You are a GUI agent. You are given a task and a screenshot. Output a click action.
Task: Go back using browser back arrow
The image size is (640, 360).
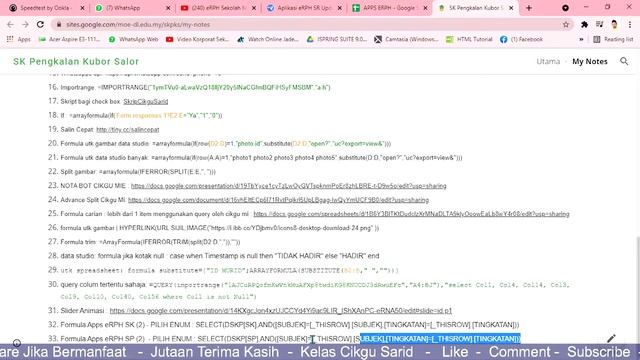[x=10, y=24]
